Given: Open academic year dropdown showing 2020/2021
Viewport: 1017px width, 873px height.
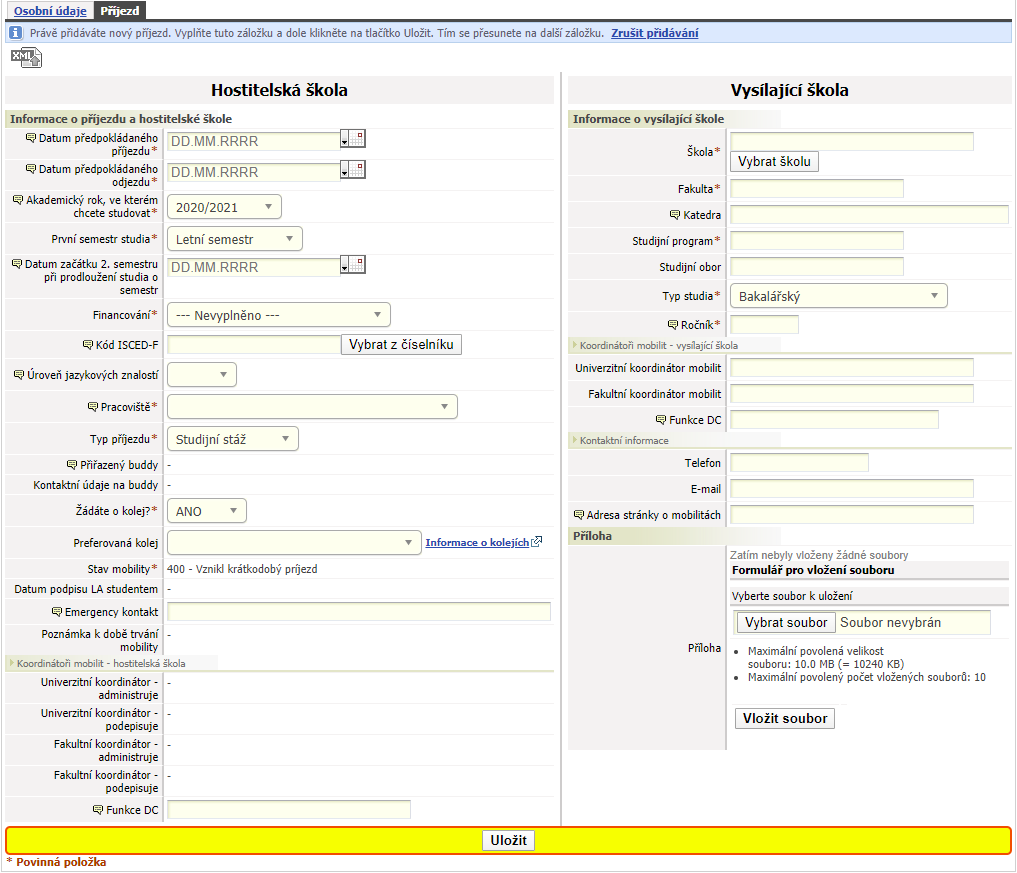Looking at the screenshot, I should click(x=224, y=207).
